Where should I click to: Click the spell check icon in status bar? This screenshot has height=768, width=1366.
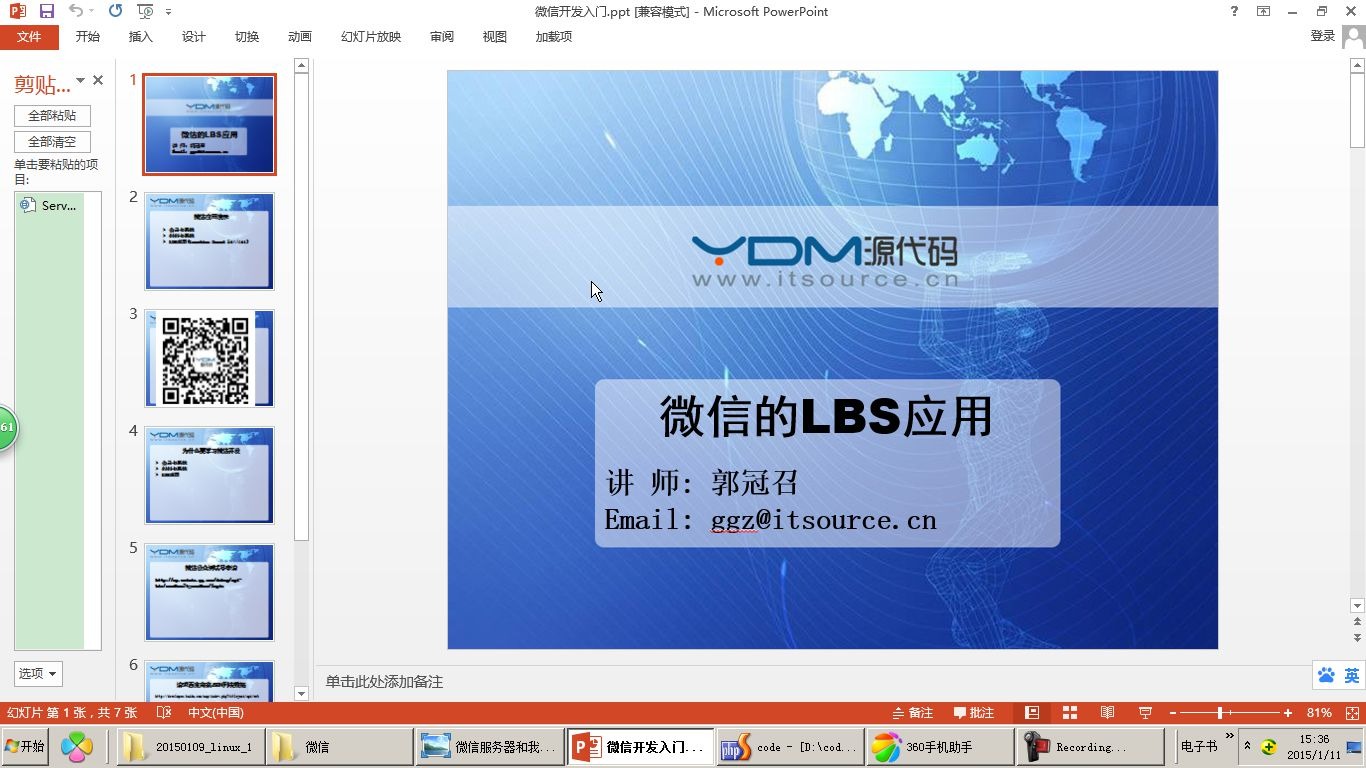click(165, 713)
